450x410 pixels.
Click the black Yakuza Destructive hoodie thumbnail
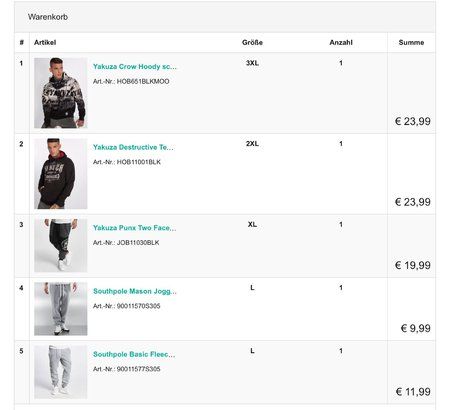pyautogui.click(x=61, y=174)
